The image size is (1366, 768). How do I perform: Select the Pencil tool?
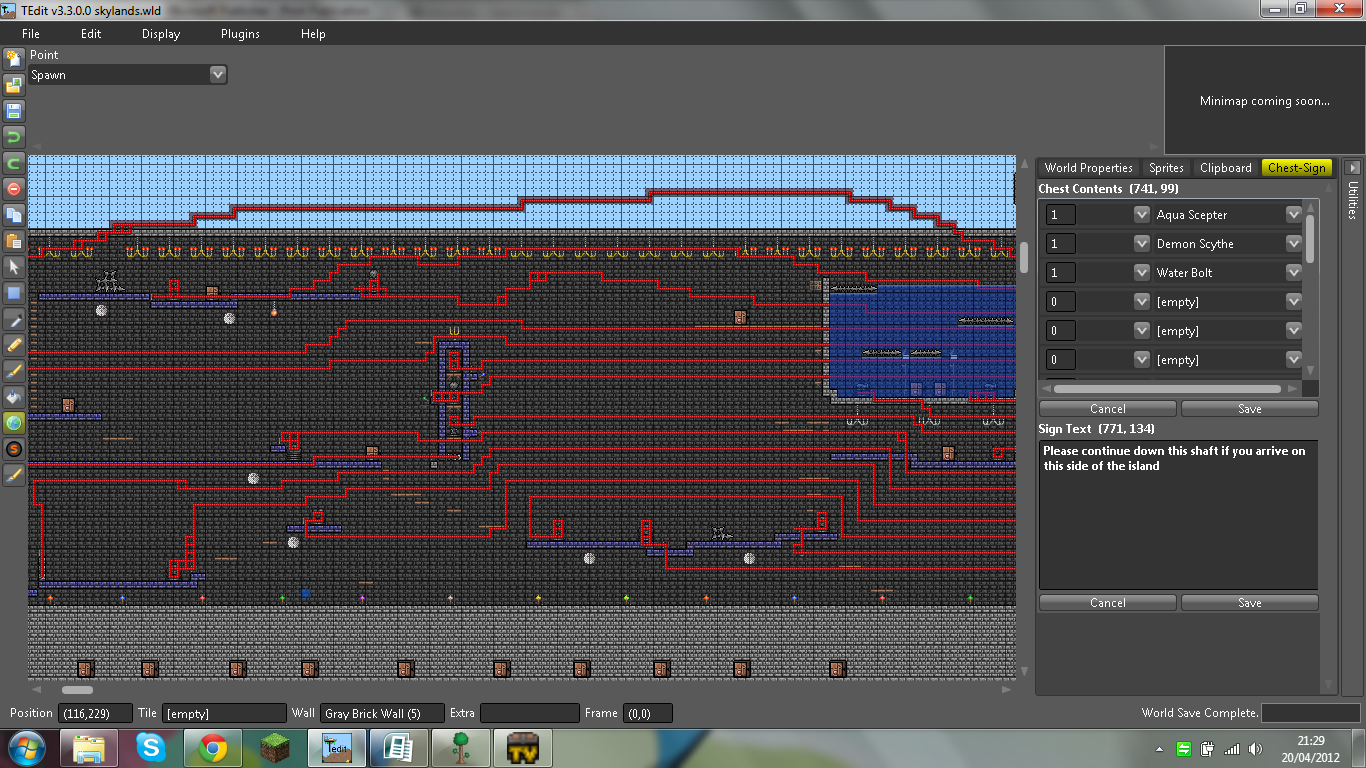(14, 345)
